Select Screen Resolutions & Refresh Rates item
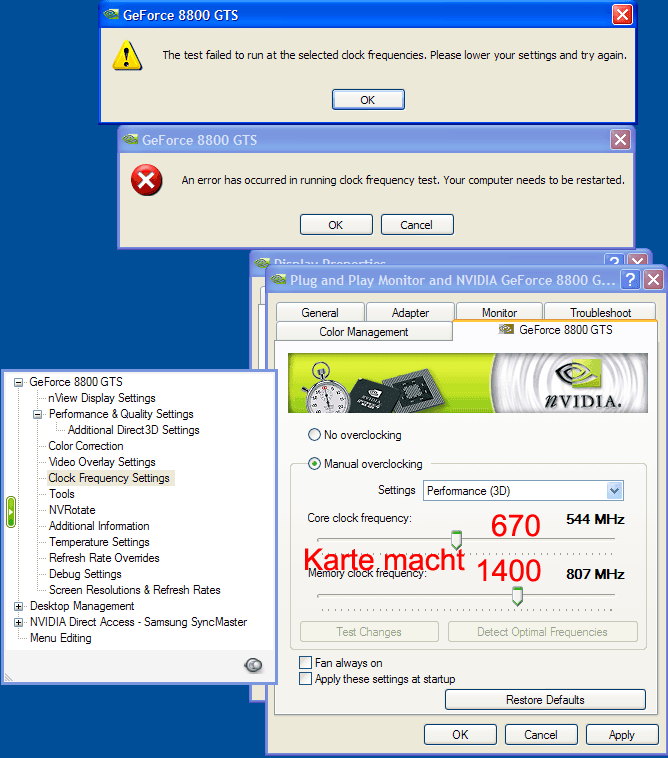This screenshot has width=668, height=758. click(134, 590)
